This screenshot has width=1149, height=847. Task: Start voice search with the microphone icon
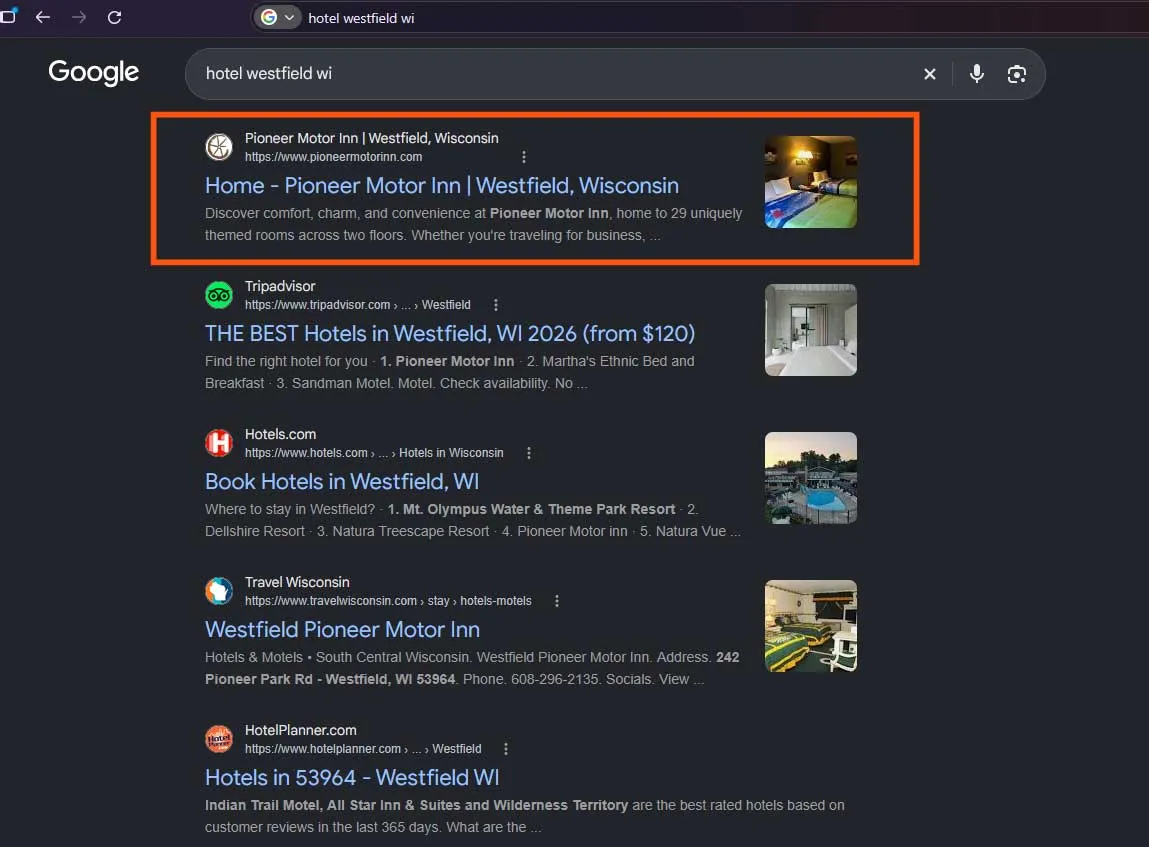point(976,73)
